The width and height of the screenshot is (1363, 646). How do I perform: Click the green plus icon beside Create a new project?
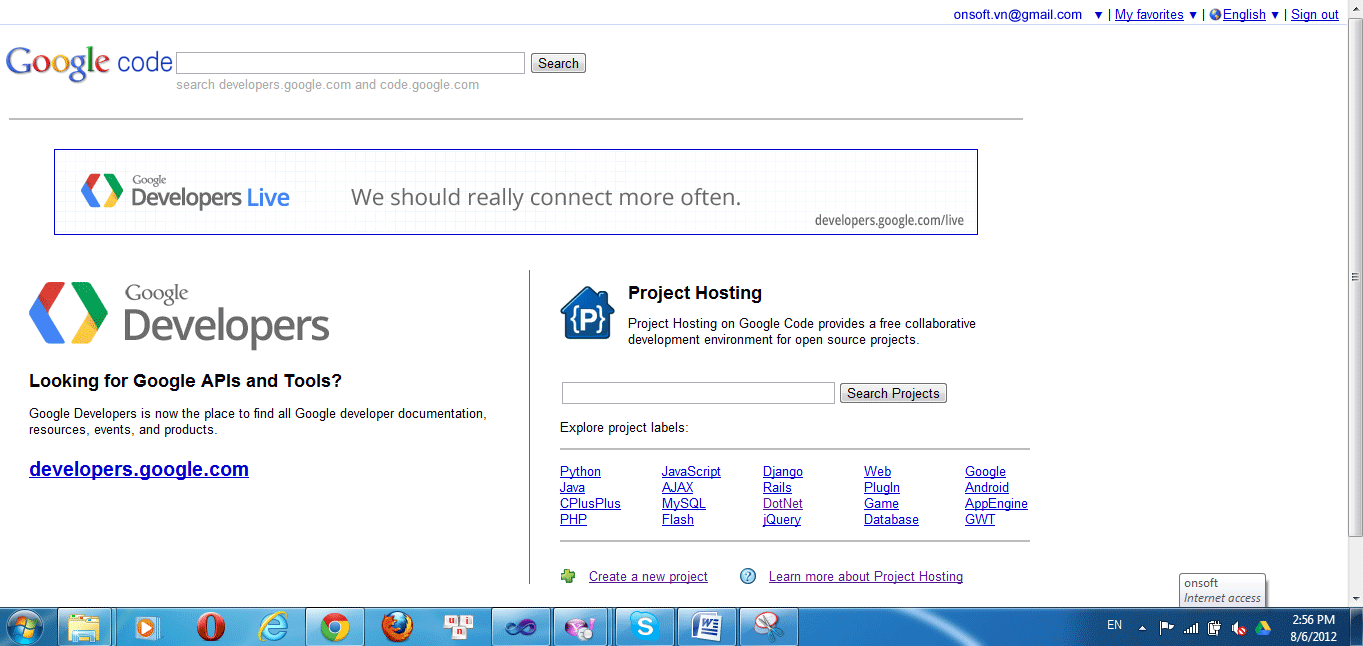[x=568, y=576]
